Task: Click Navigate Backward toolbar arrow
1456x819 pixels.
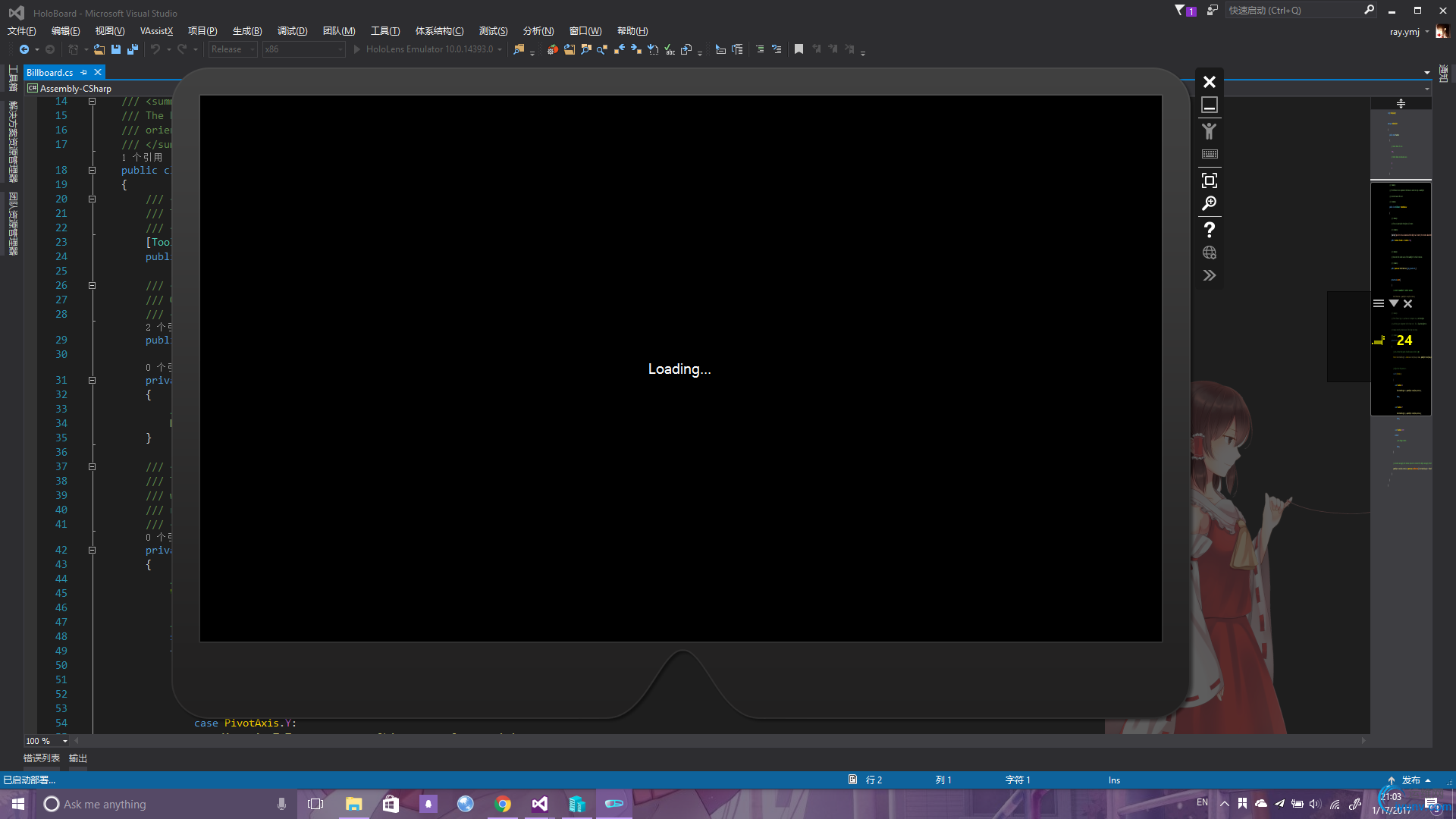Action: 24,49
